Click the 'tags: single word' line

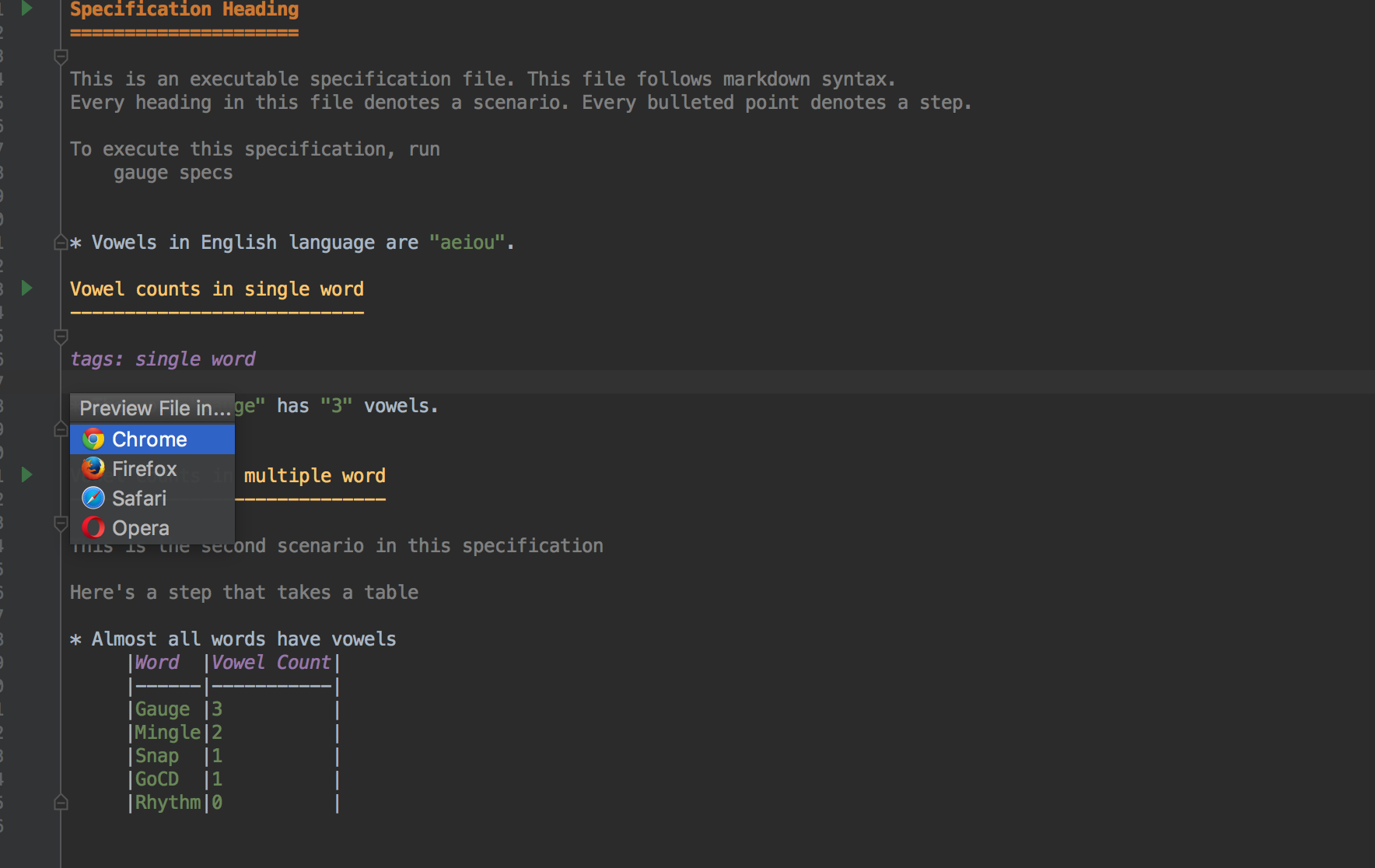pos(163,359)
